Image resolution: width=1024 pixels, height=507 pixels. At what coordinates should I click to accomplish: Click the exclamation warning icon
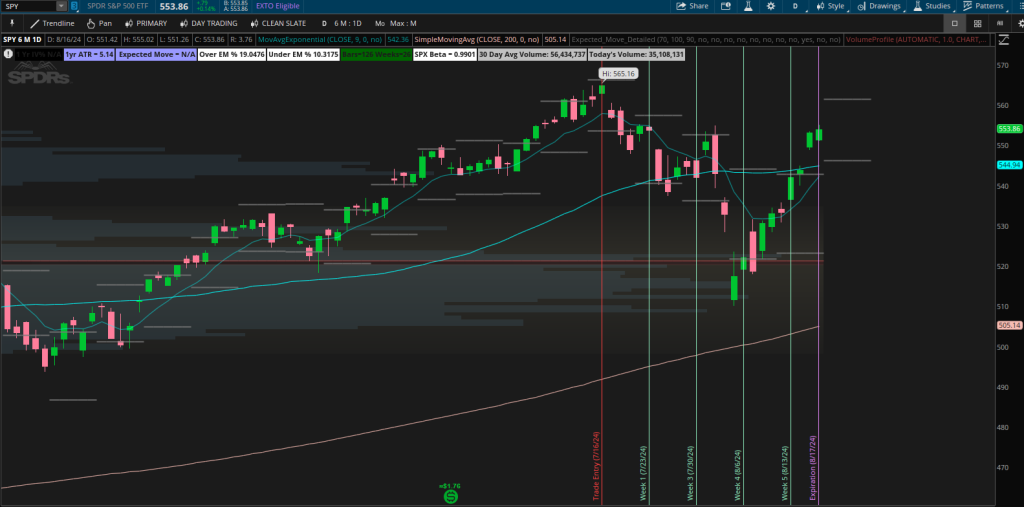coord(8,54)
